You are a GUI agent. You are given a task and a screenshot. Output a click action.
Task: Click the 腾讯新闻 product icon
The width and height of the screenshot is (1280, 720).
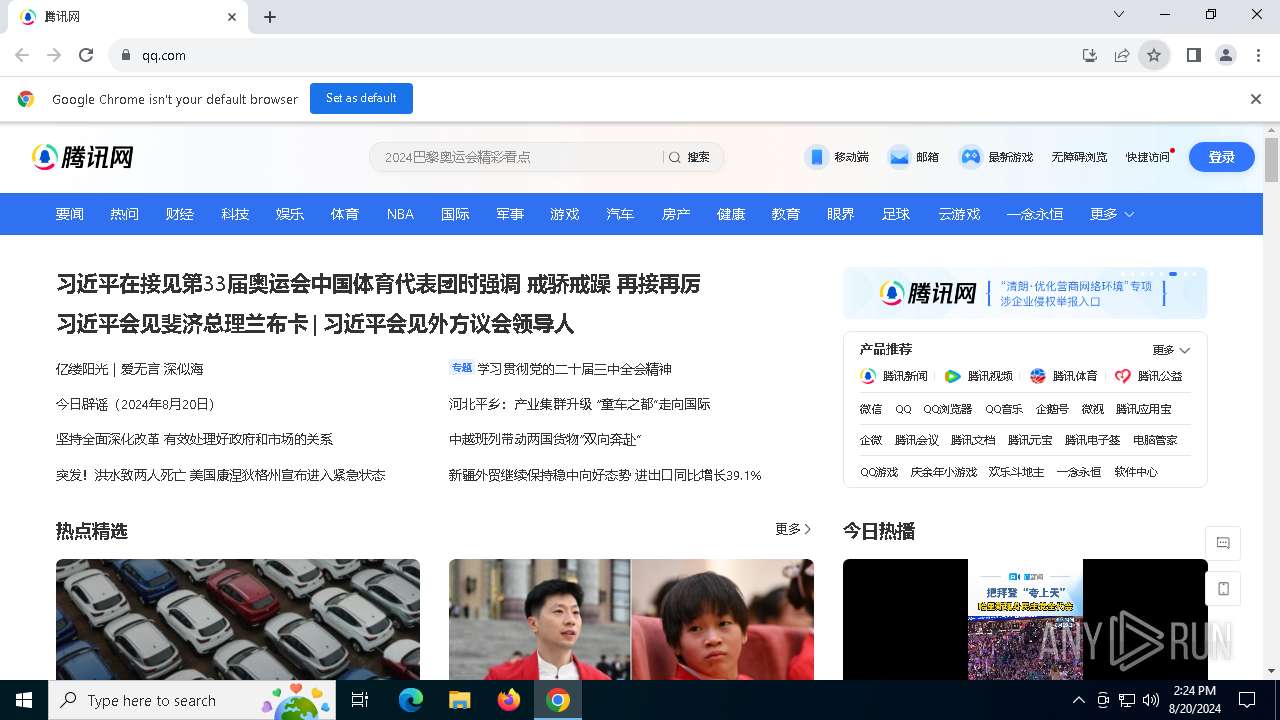pyautogui.click(x=868, y=376)
